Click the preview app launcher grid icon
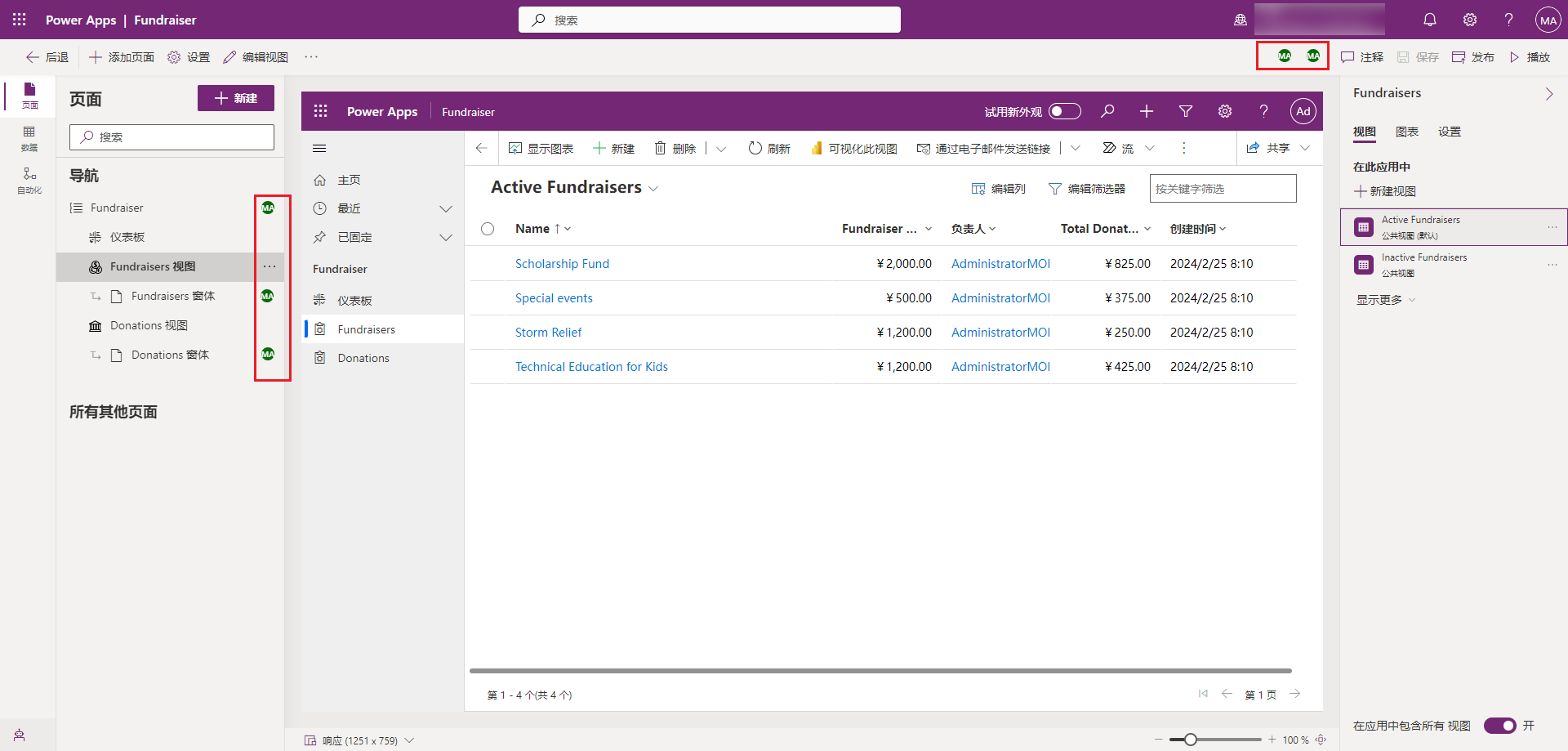1568x751 pixels. [x=321, y=111]
